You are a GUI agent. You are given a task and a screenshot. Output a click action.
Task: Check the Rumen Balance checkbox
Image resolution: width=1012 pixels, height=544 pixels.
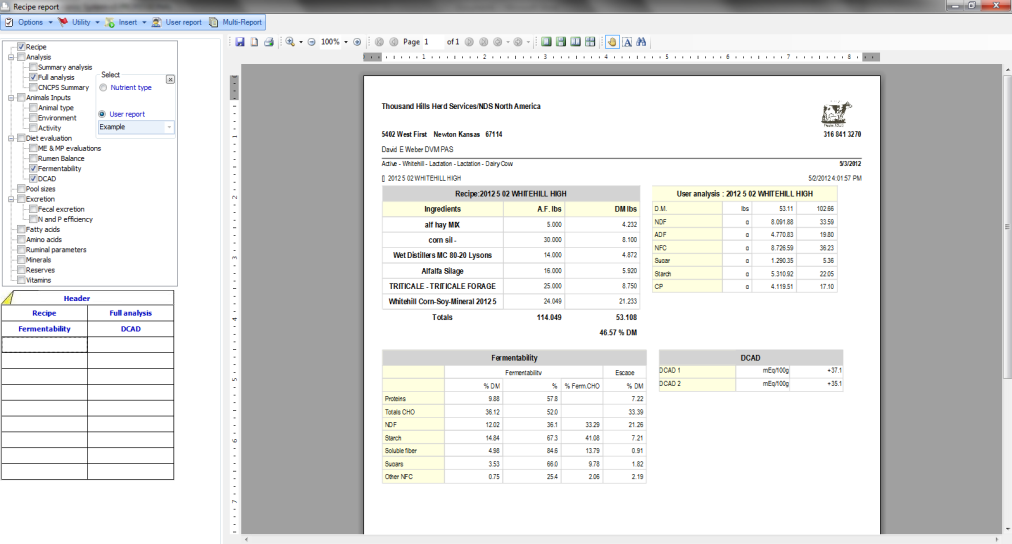tap(33, 158)
